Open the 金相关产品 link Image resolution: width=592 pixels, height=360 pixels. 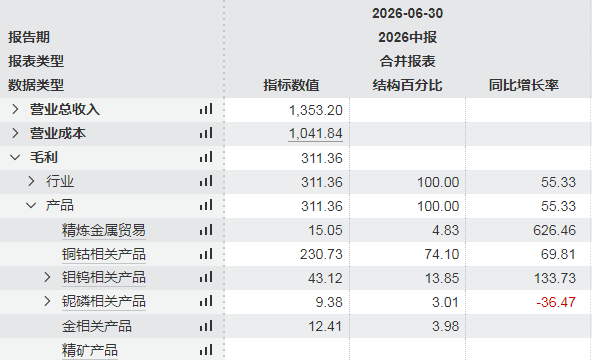(97, 326)
